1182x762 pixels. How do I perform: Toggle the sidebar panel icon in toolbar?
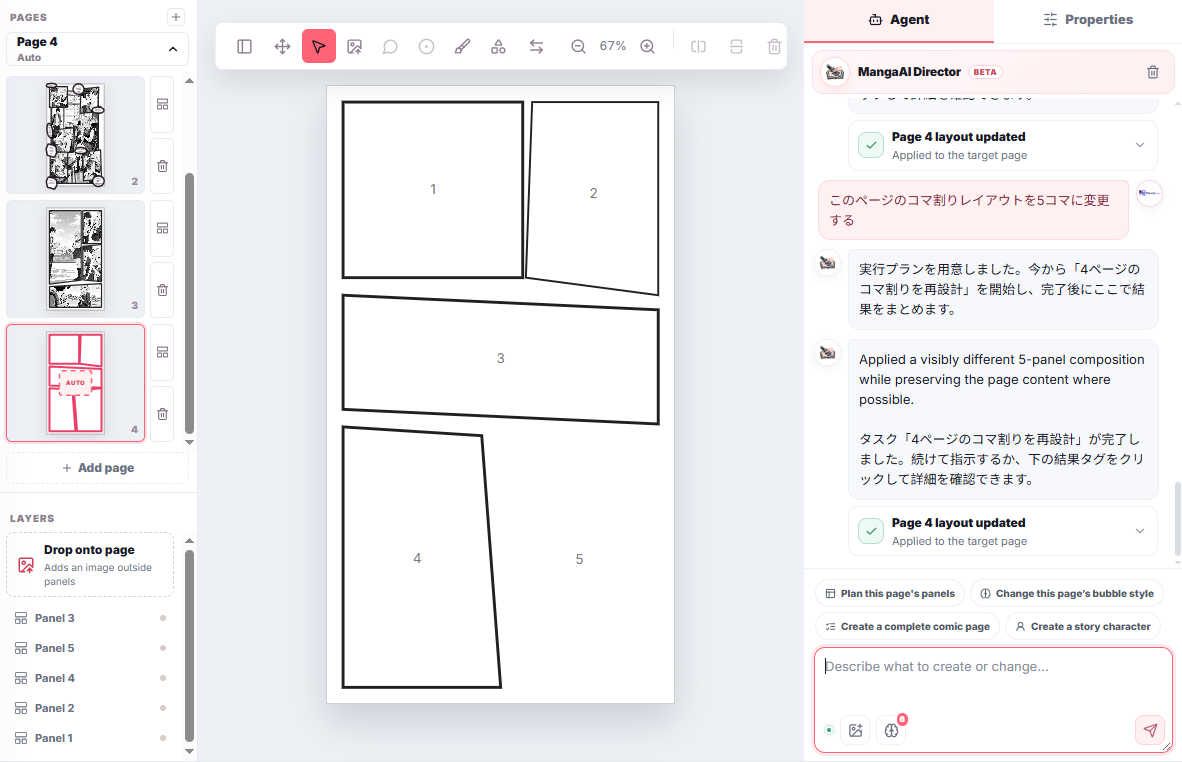(x=244, y=47)
